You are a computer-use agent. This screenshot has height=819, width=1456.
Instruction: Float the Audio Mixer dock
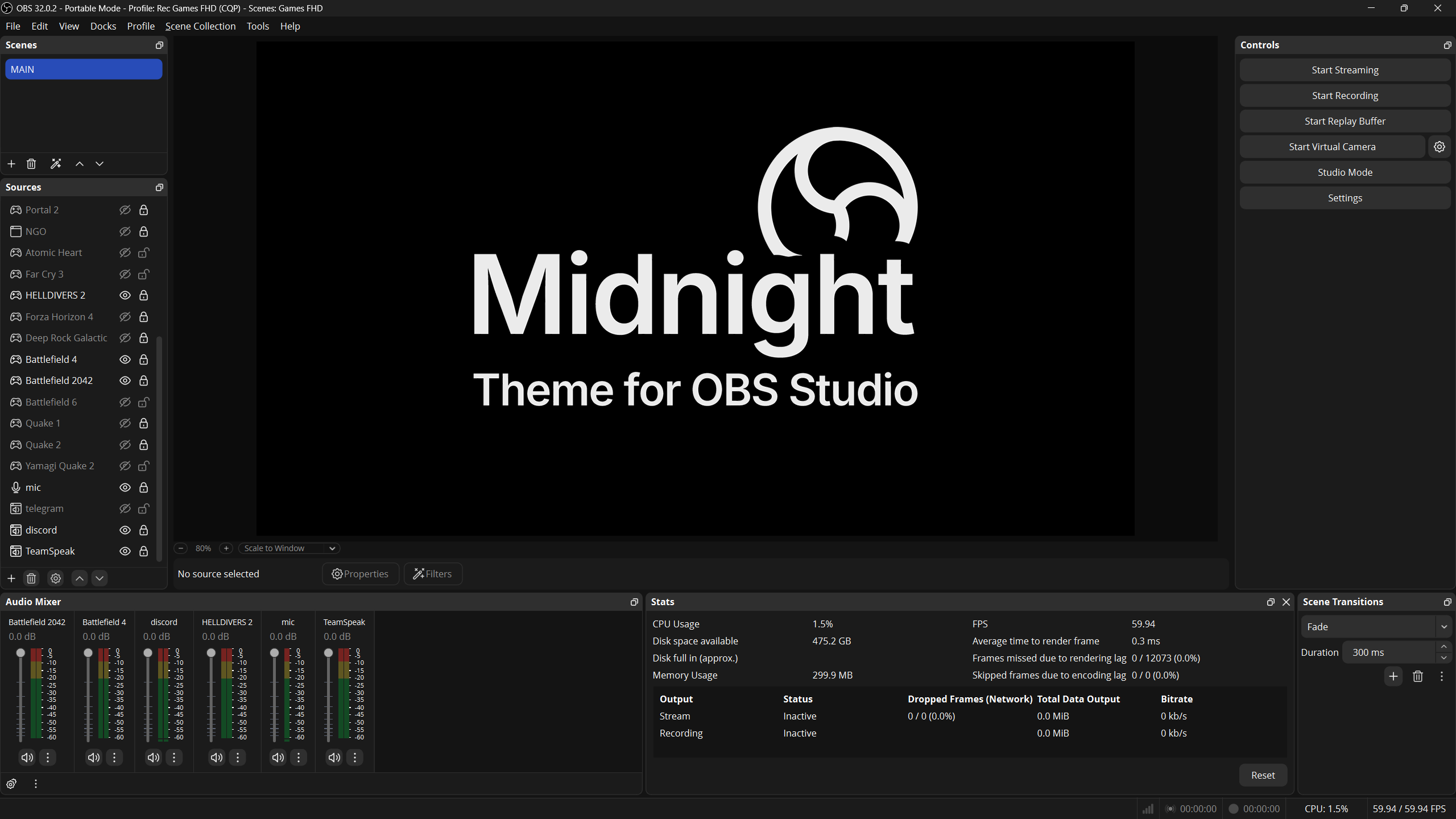(x=634, y=602)
